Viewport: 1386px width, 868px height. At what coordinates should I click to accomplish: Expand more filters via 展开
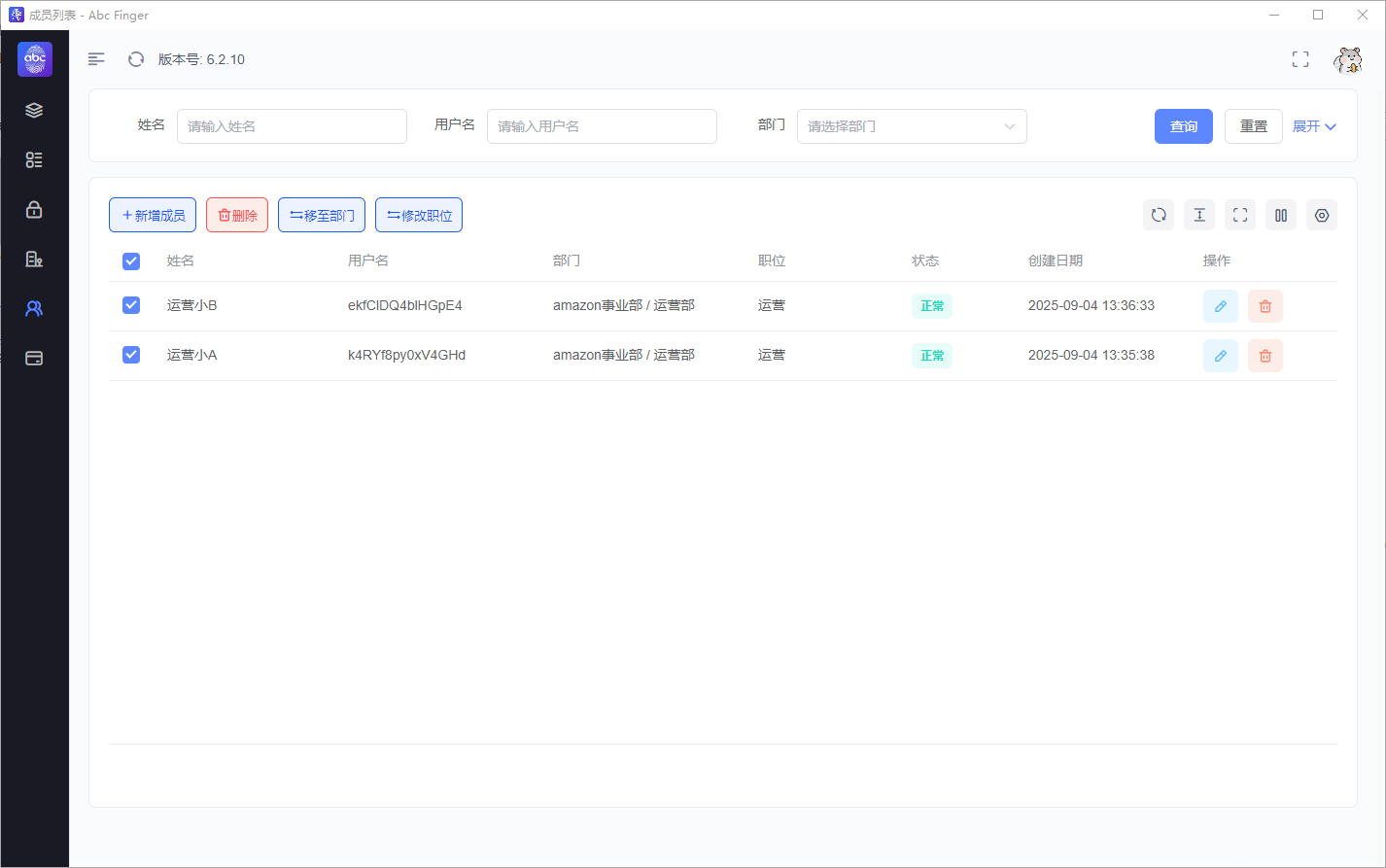1314,126
